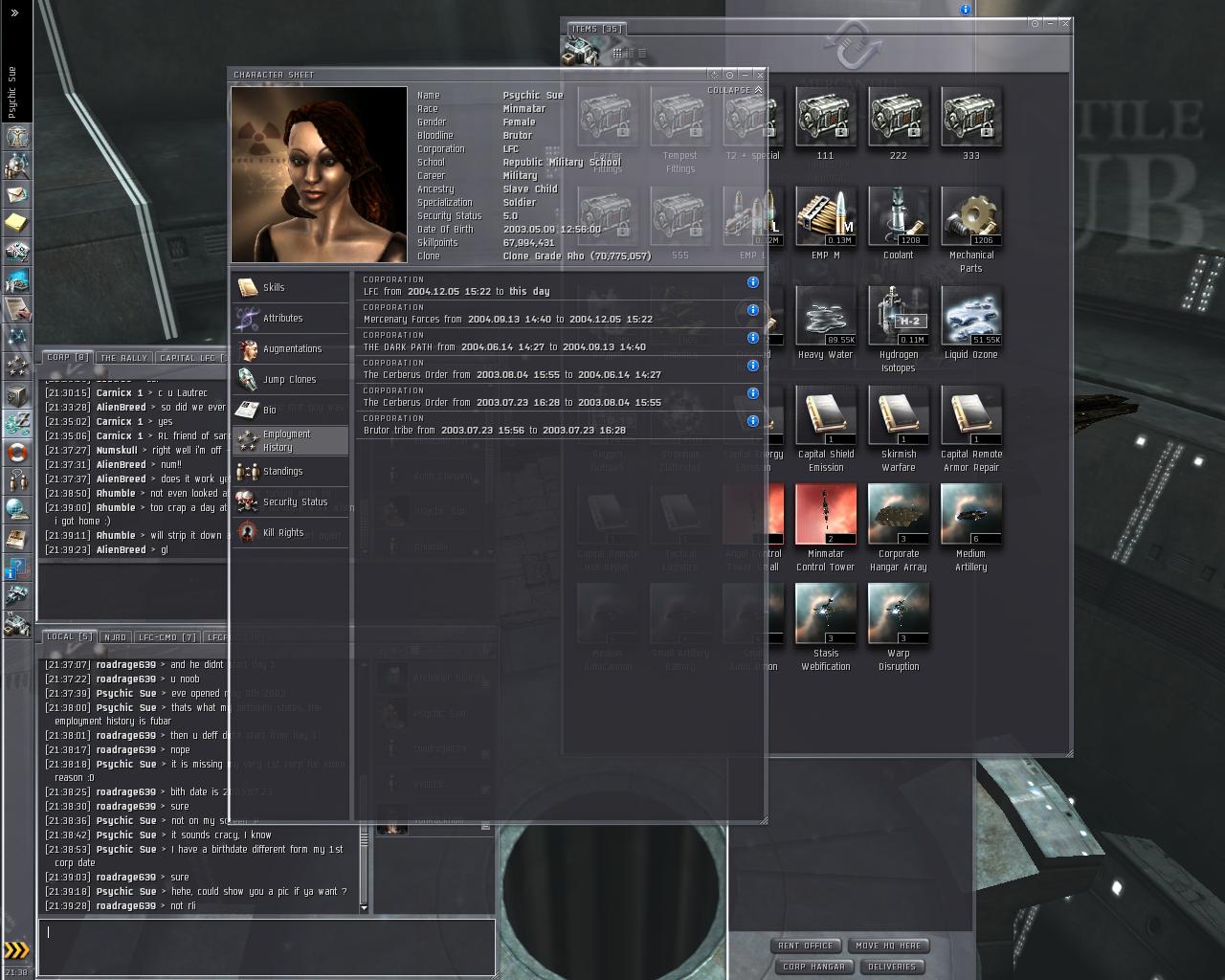Click the Rent Office button
Screen dimensions: 1225x980
click(806, 946)
